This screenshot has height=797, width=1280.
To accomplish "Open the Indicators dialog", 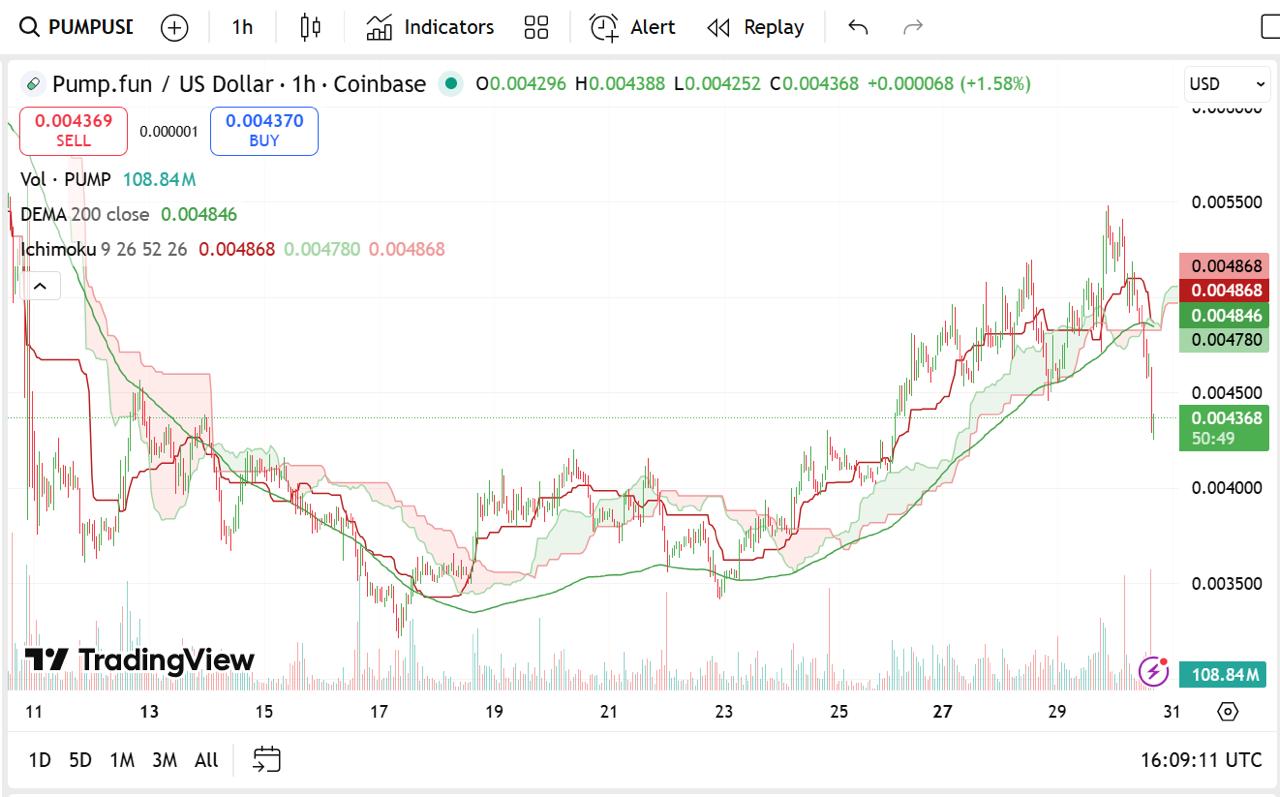I will coord(430,27).
